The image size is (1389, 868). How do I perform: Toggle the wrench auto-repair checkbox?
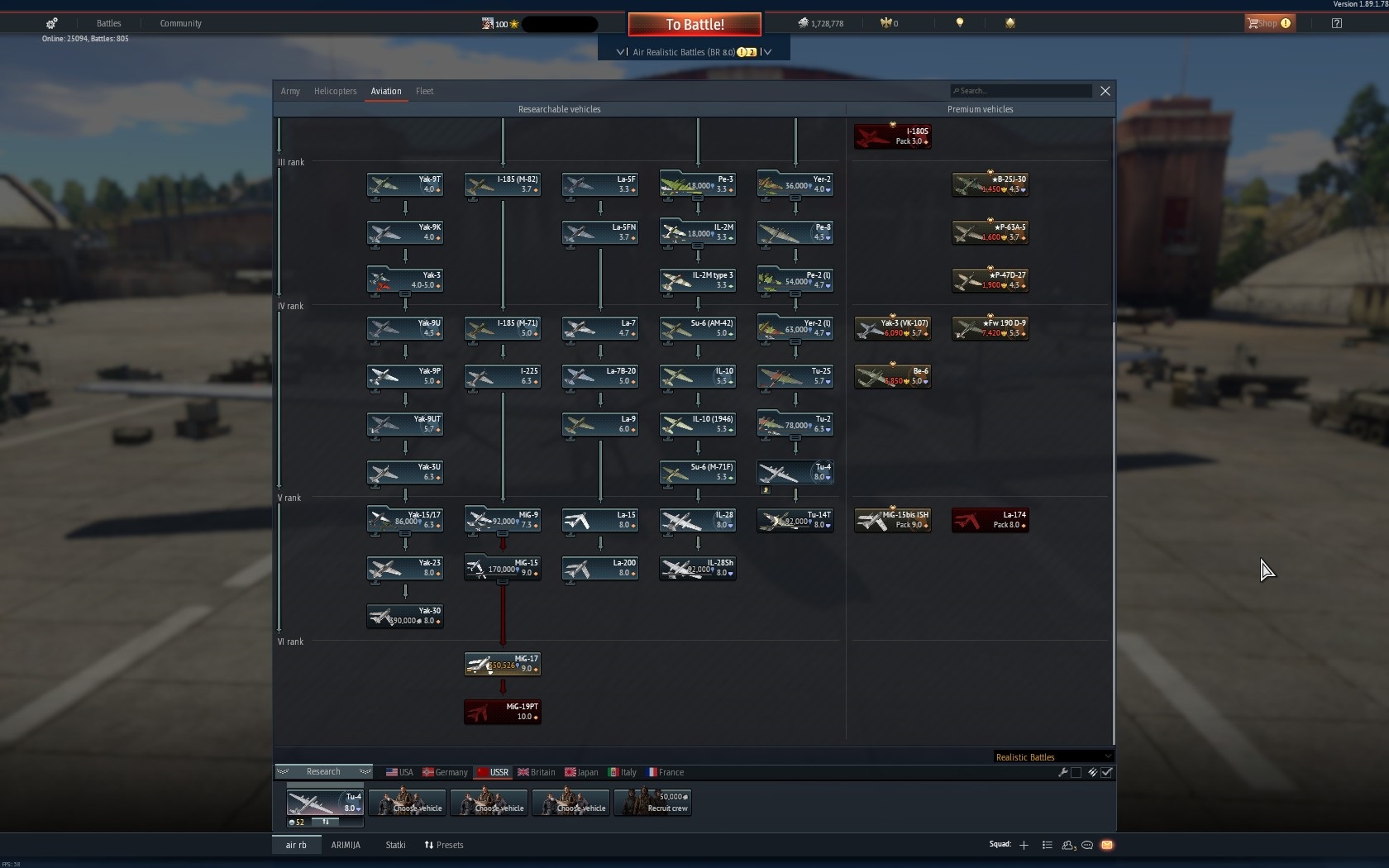click(1076, 772)
